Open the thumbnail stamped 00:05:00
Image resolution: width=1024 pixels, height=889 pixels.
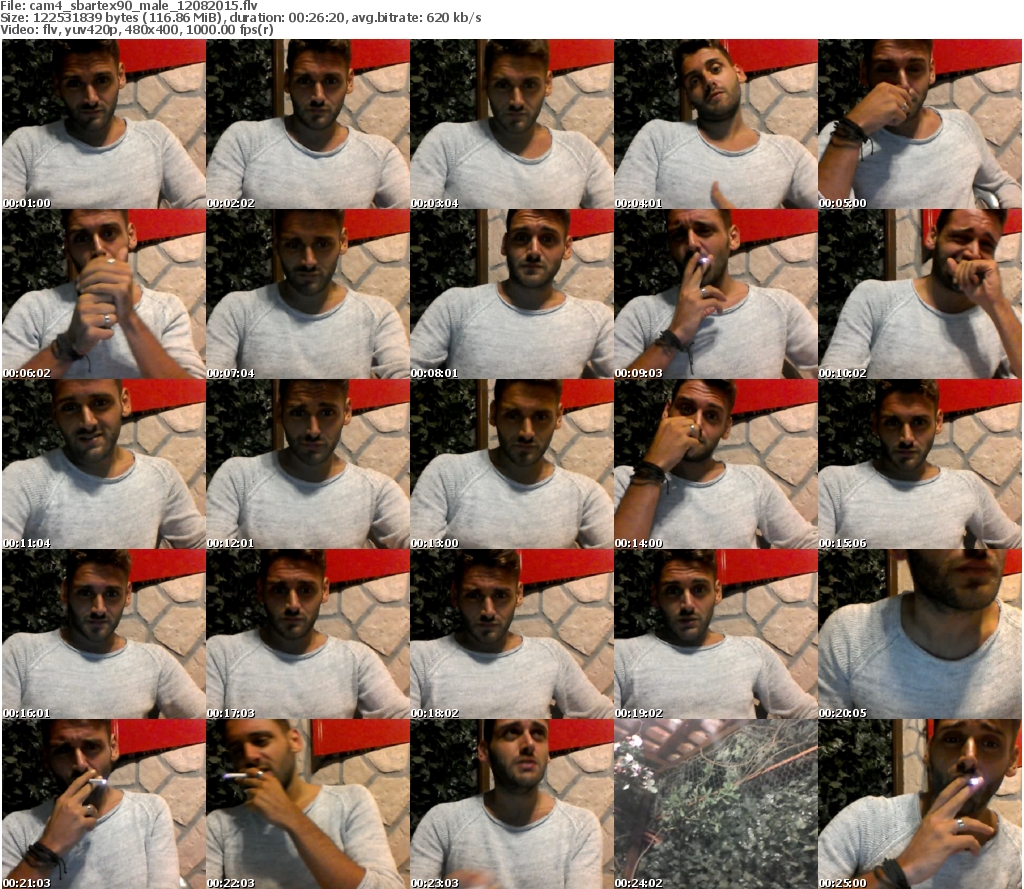point(920,124)
